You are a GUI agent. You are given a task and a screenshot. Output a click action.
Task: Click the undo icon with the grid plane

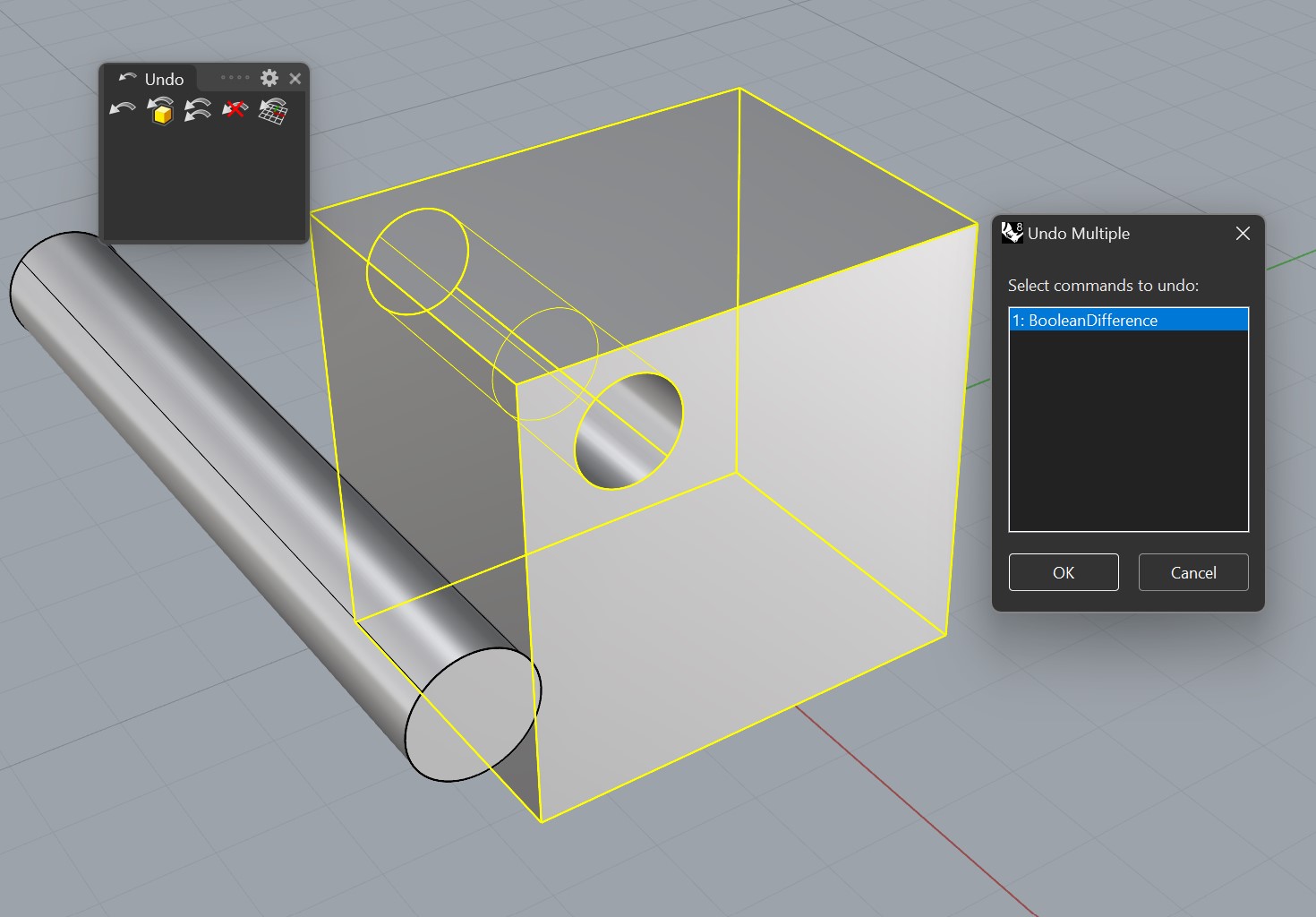[x=273, y=110]
